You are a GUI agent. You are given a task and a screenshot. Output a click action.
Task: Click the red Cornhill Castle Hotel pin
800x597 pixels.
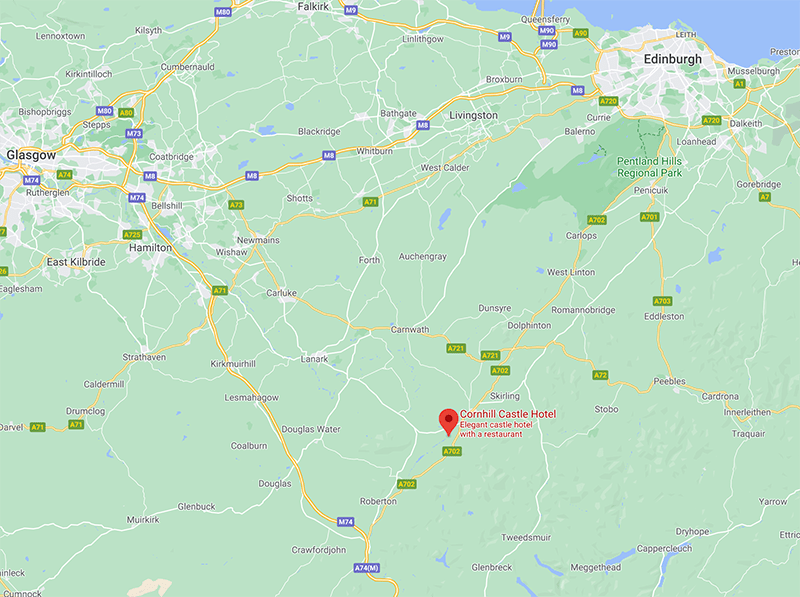click(x=448, y=422)
